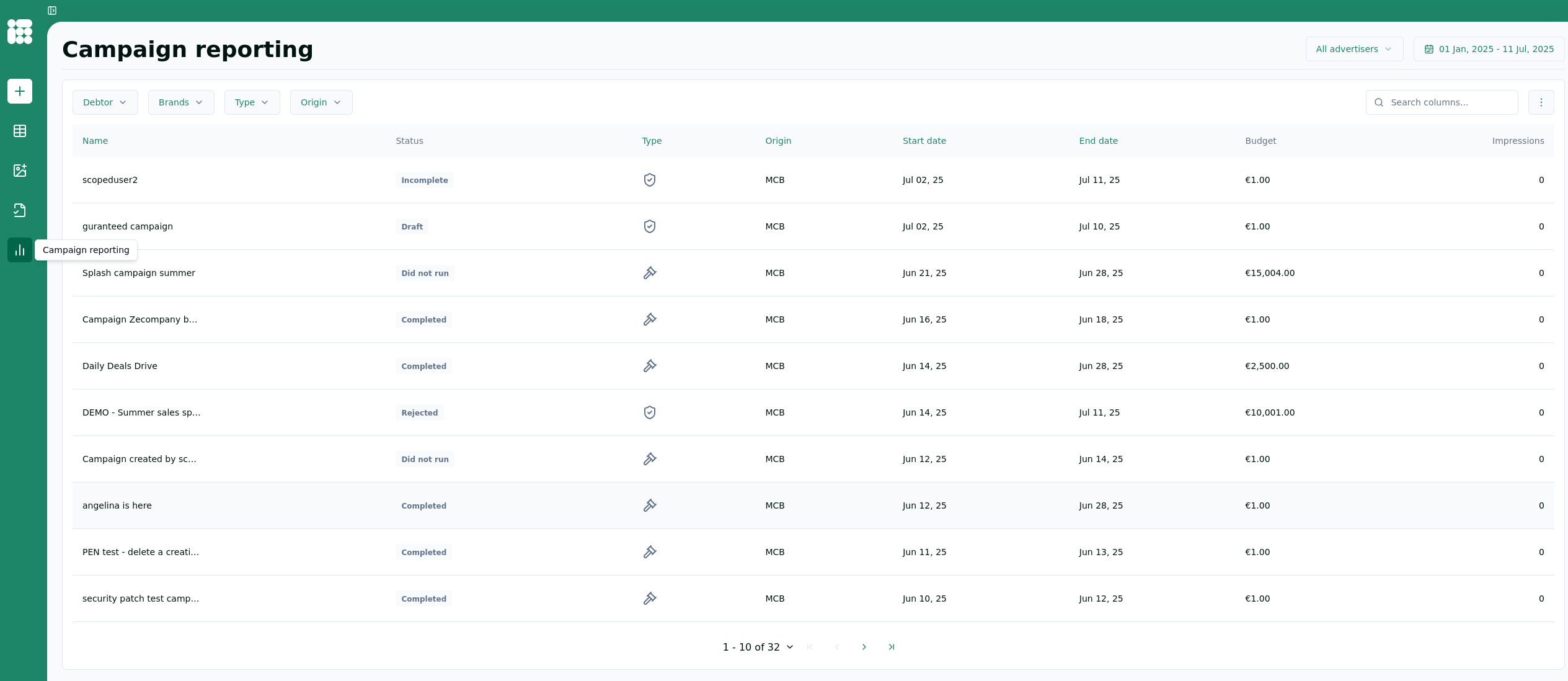Click the app logo at top left
This screenshot has width=1568, height=681.
click(x=20, y=32)
